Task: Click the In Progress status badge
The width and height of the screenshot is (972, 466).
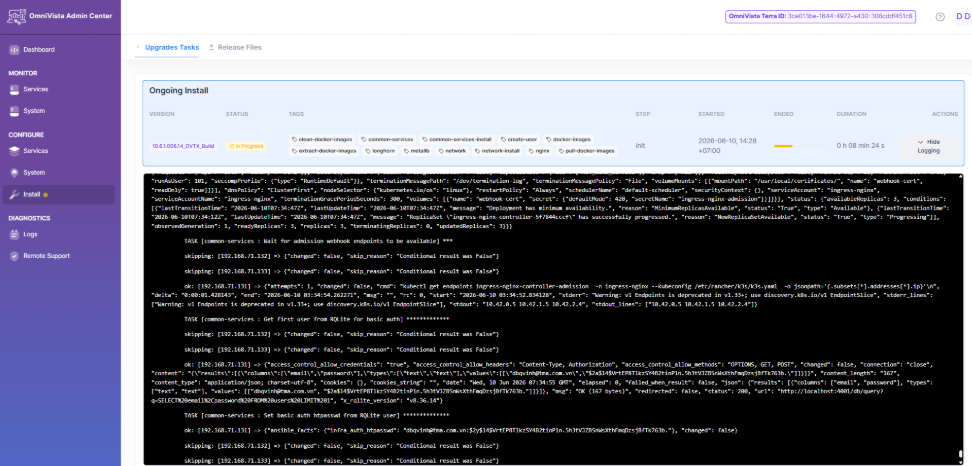Action: click(x=246, y=146)
